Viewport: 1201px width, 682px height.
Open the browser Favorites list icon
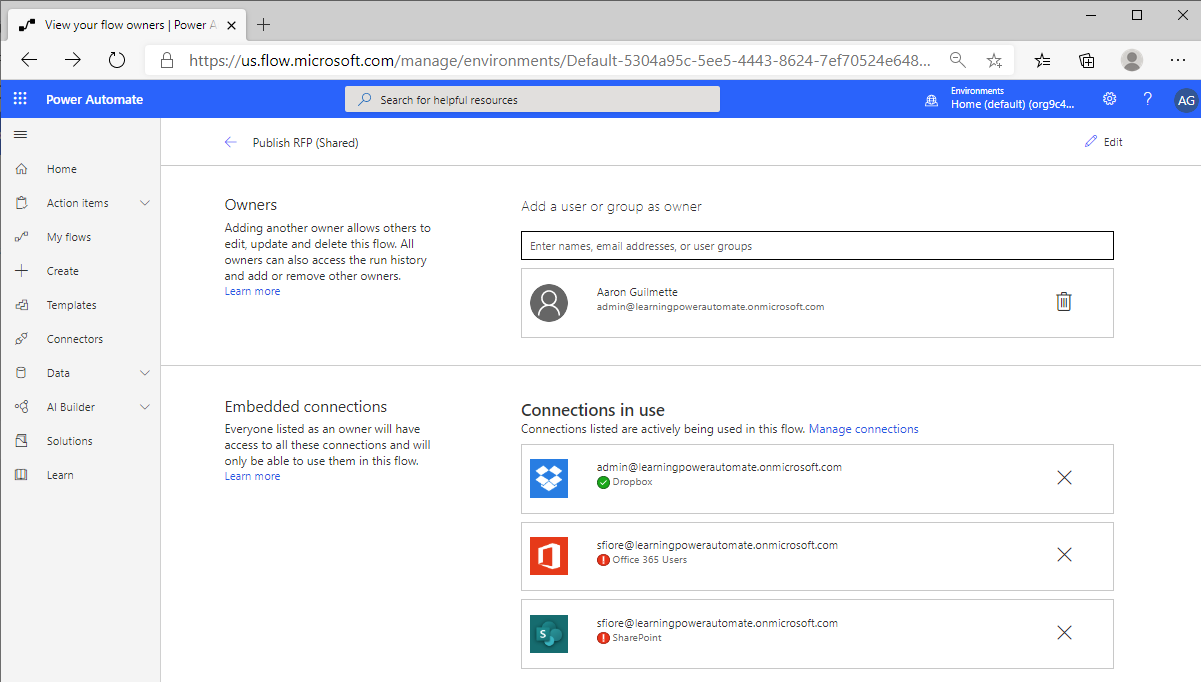coord(1043,60)
